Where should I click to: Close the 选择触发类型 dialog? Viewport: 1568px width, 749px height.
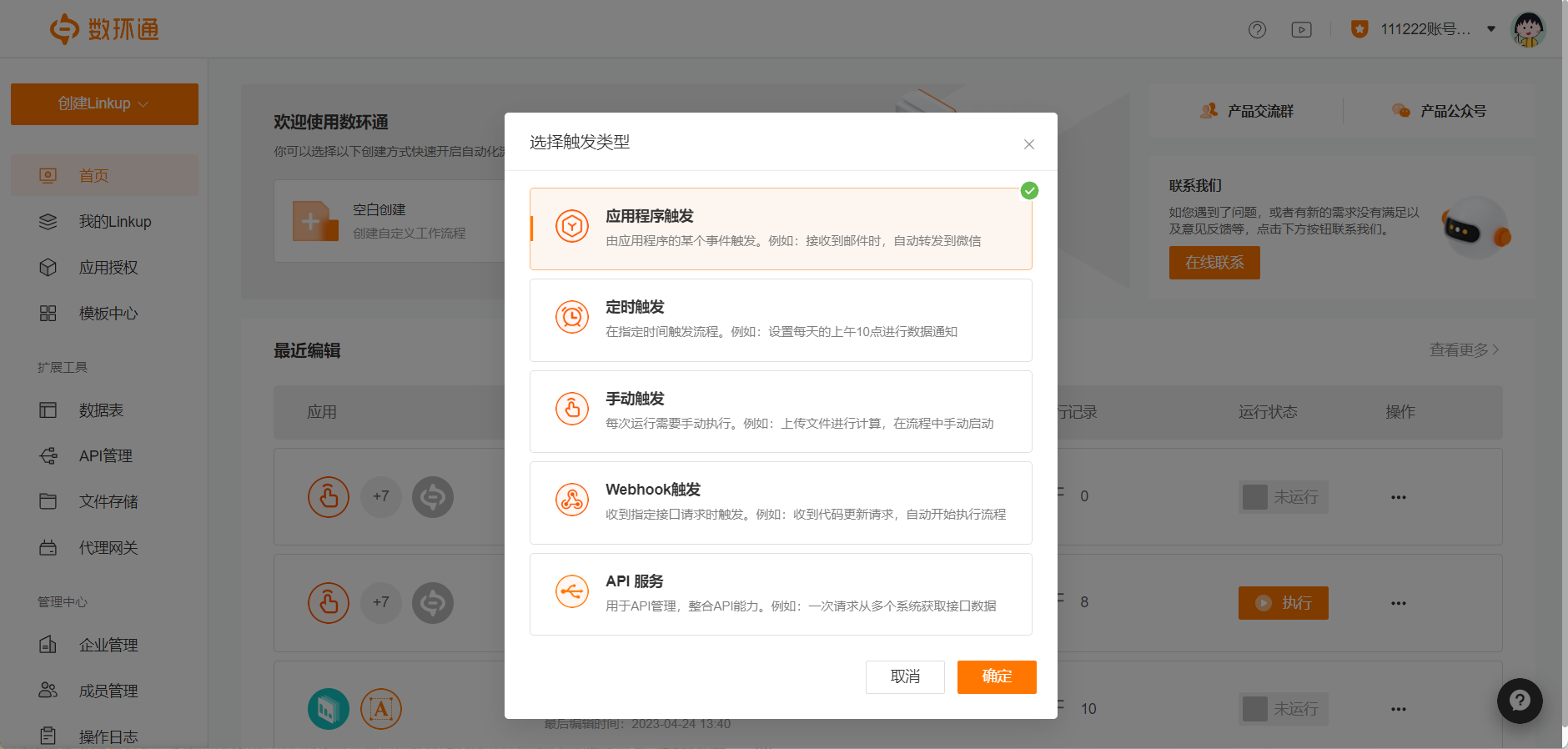pyautogui.click(x=1028, y=144)
